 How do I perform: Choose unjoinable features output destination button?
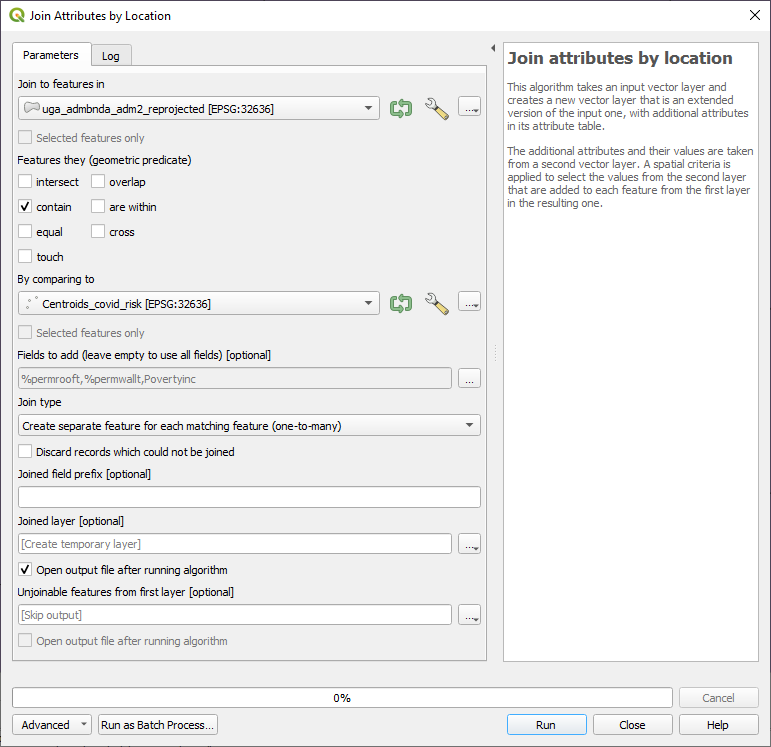(x=469, y=615)
